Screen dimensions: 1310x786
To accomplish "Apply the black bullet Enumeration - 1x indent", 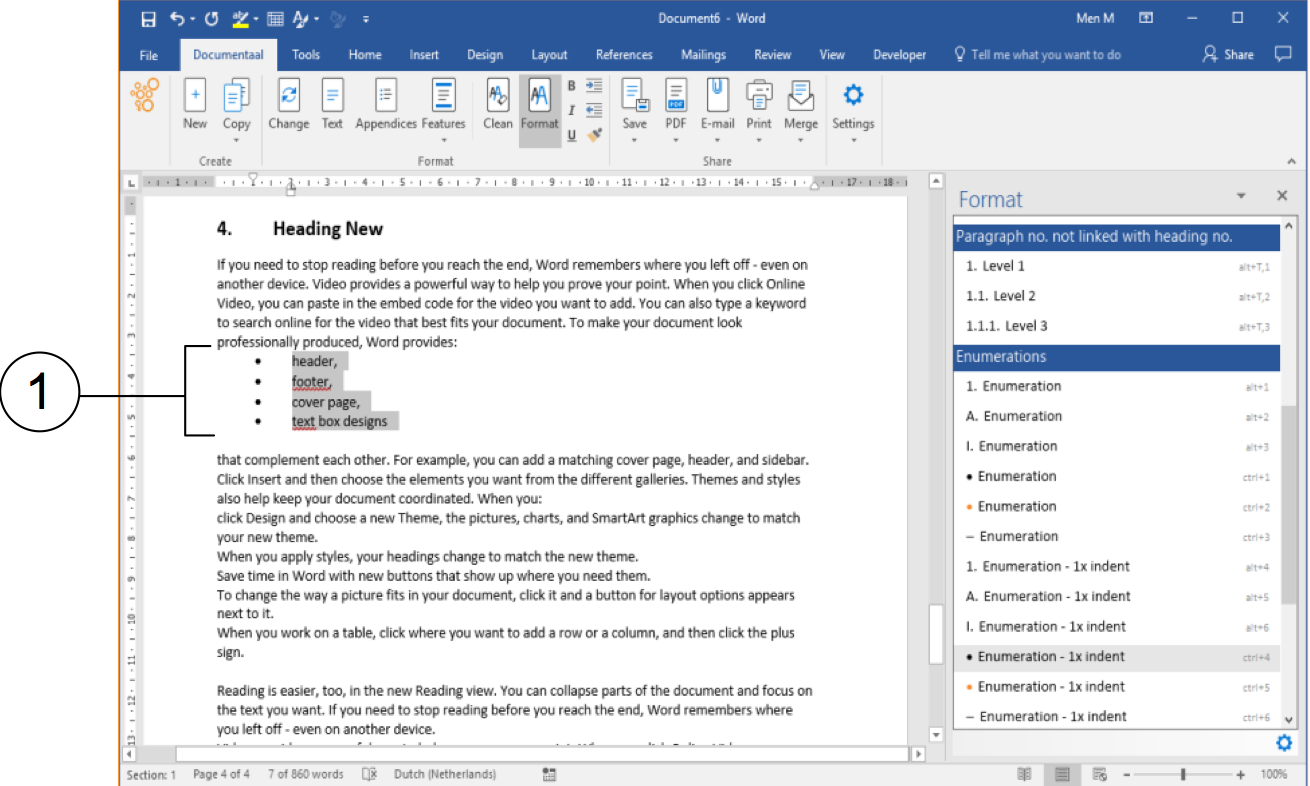I will pos(1117,657).
